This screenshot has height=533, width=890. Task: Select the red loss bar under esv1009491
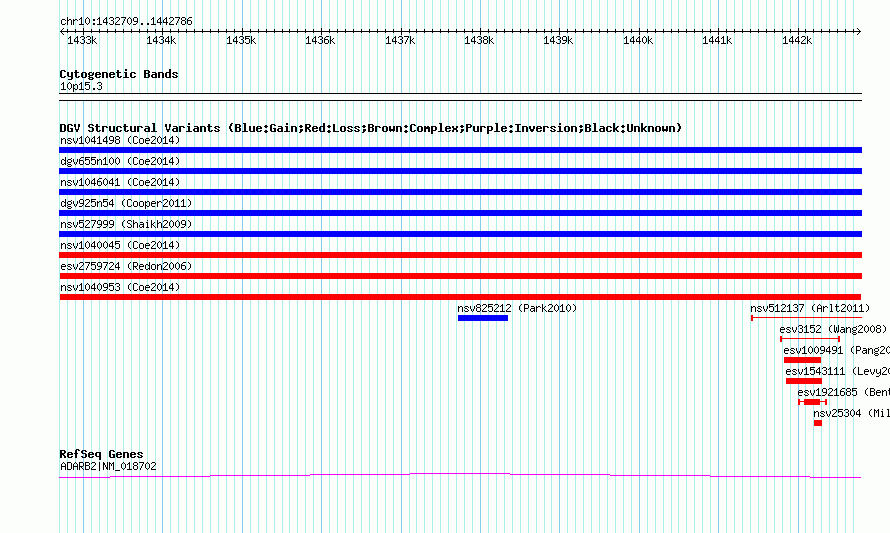tap(803, 360)
